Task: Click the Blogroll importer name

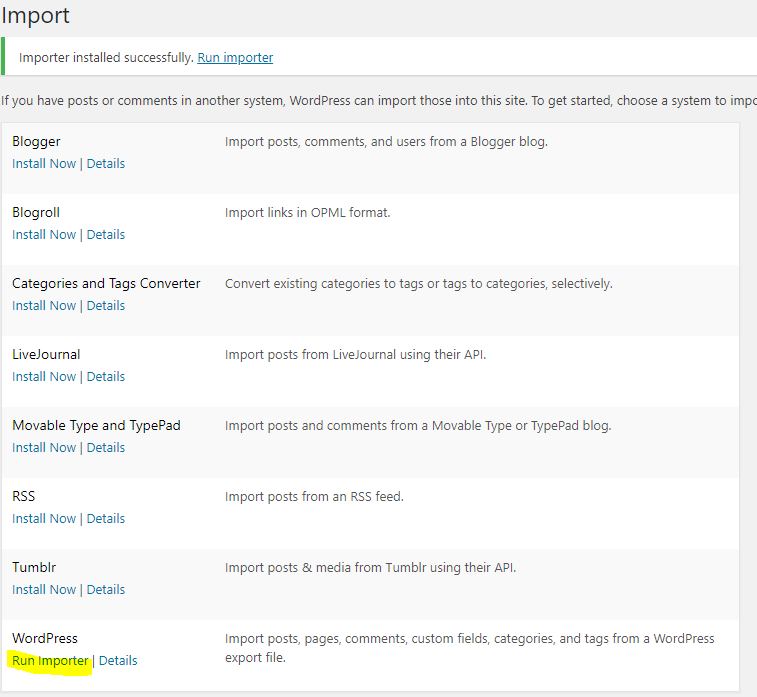Action: [36, 212]
